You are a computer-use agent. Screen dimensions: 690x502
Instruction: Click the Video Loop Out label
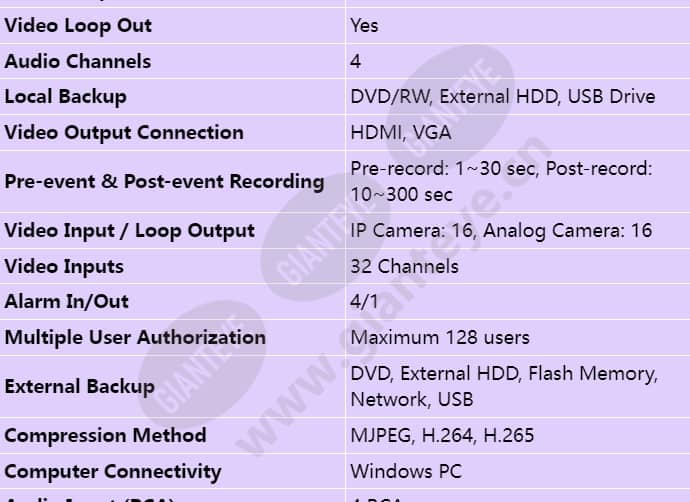coord(78,26)
